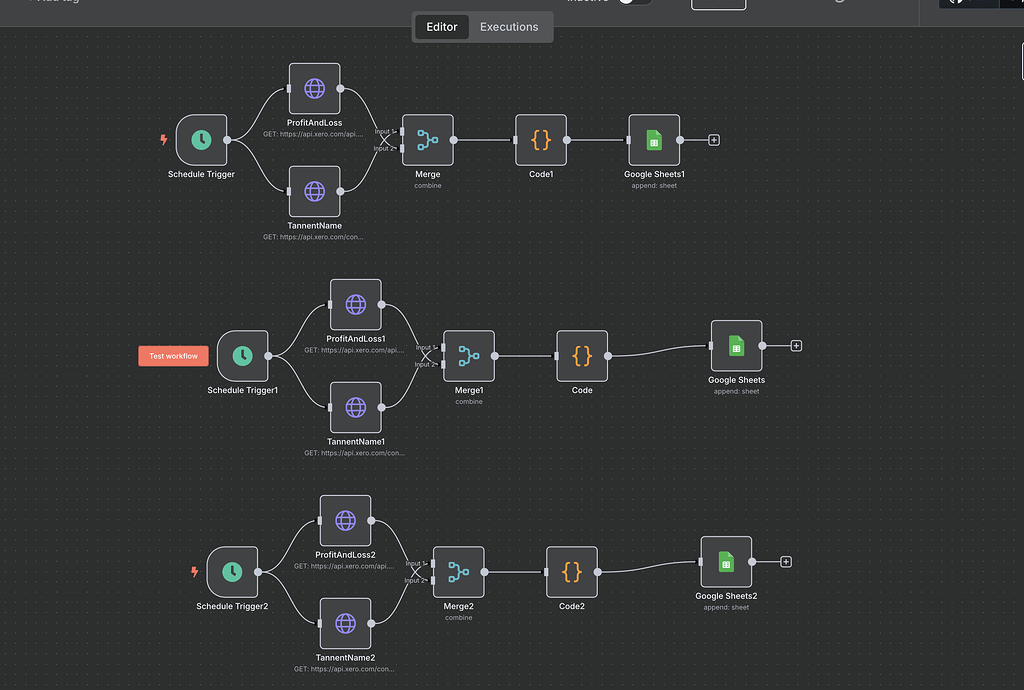This screenshot has width=1024, height=690.
Task: Click the plus button after Google Sheets1
Action: [x=712, y=140]
